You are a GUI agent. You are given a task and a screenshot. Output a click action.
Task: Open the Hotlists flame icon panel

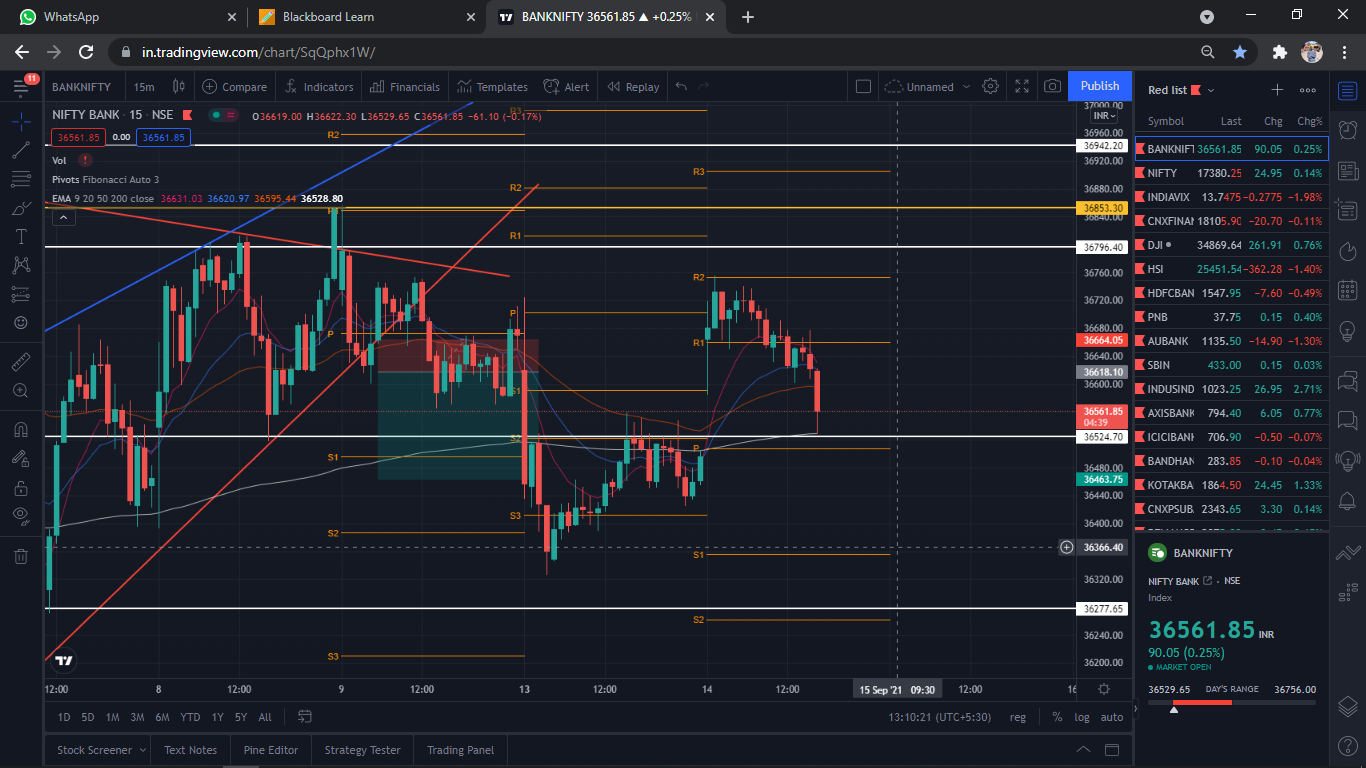point(1347,250)
